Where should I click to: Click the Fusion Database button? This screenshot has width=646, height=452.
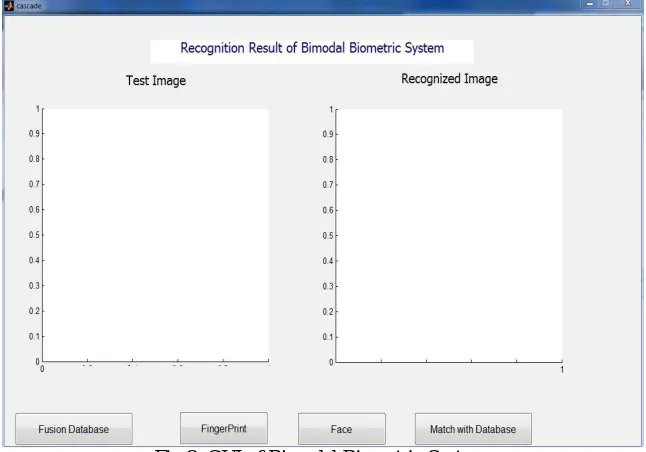[x=74, y=429]
